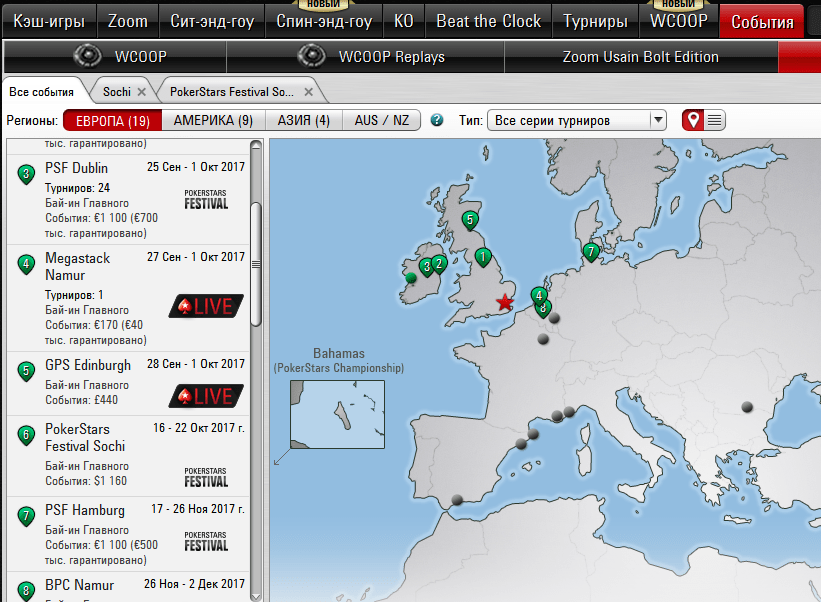Viewport: 821px width, 602px height.
Task: Open the regions help question mark icon
Action: pos(436,121)
